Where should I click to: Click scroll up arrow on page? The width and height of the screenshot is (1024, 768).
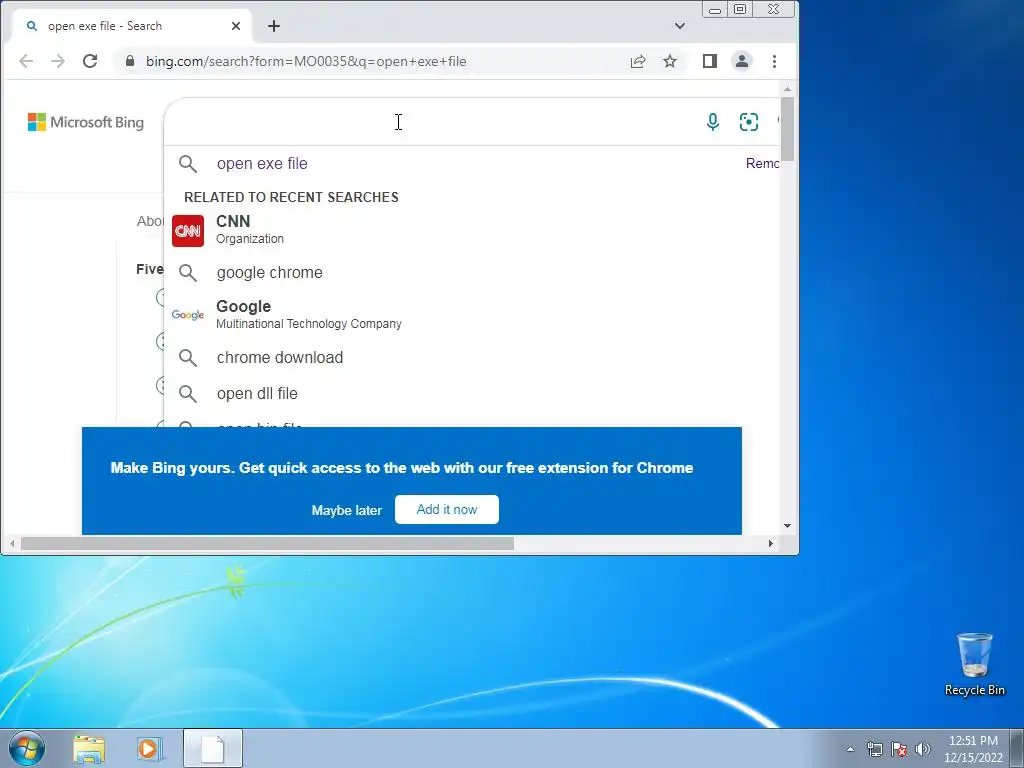point(787,89)
